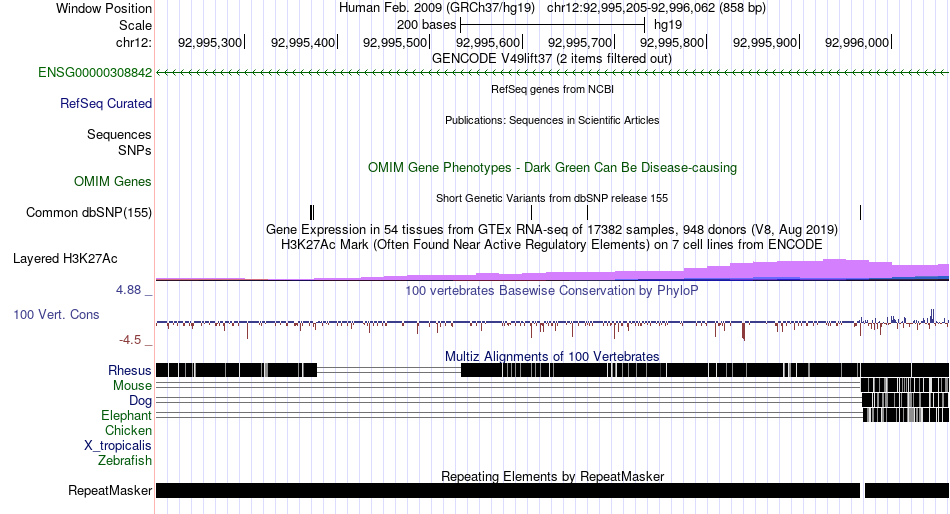The height and width of the screenshot is (514, 950).
Task: Click the H3K27Ac Mark ENCODE track title
Action: pos(552,245)
